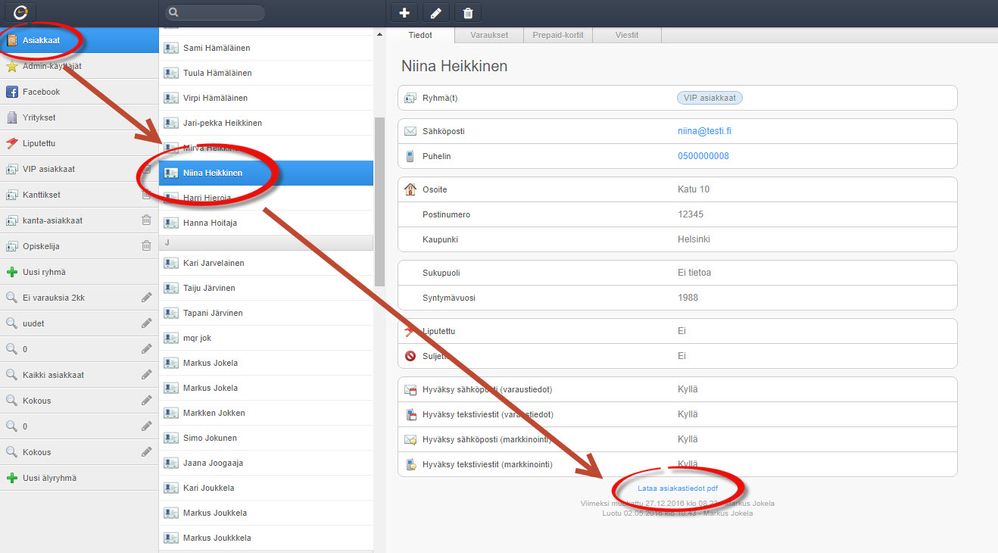The width and height of the screenshot is (998, 553).
Task: Open the Kaikki asiakkaat smart group
Action: pos(79,375)
